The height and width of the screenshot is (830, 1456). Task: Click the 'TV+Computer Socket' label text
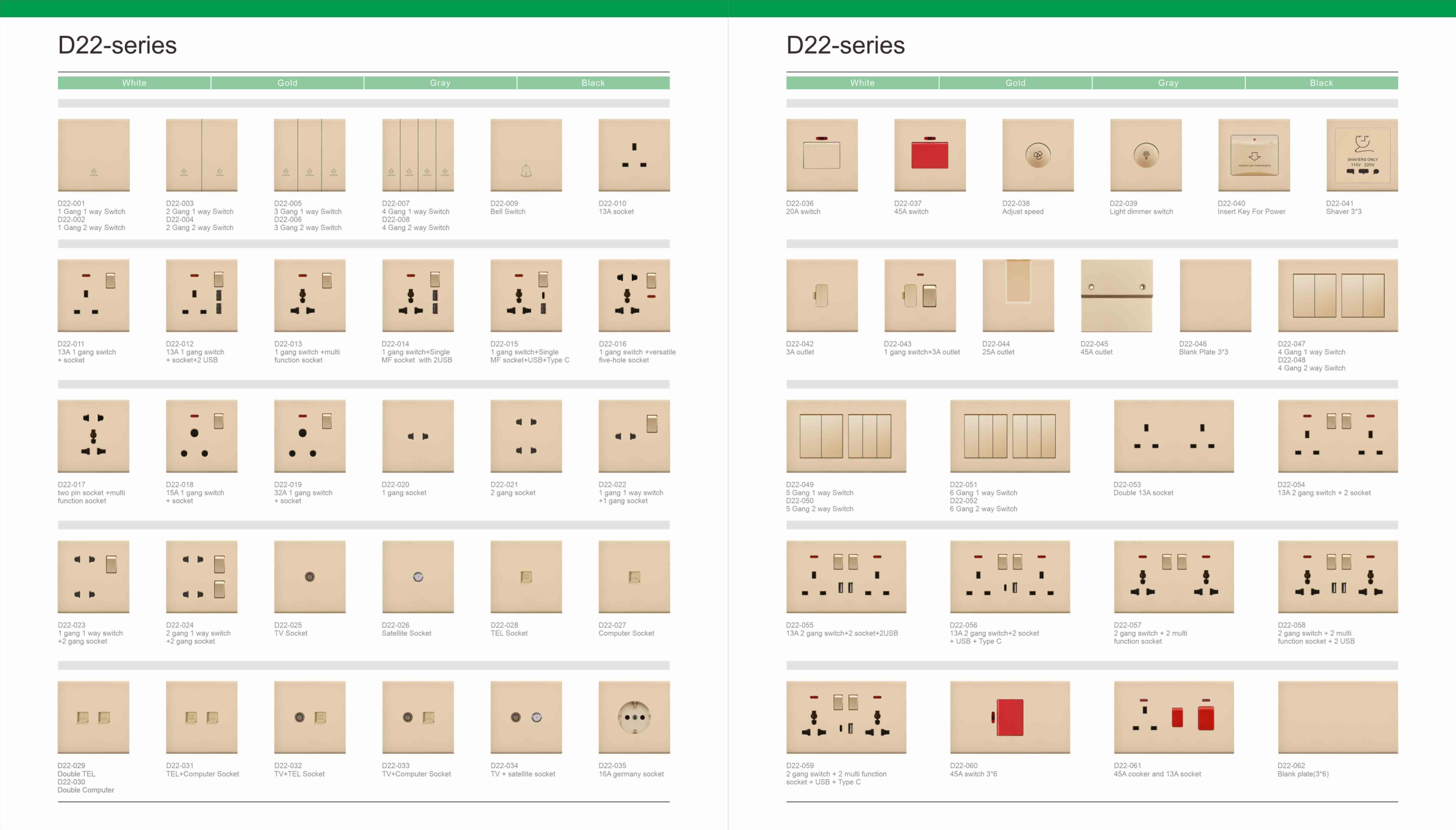click(x=416, y=774)
